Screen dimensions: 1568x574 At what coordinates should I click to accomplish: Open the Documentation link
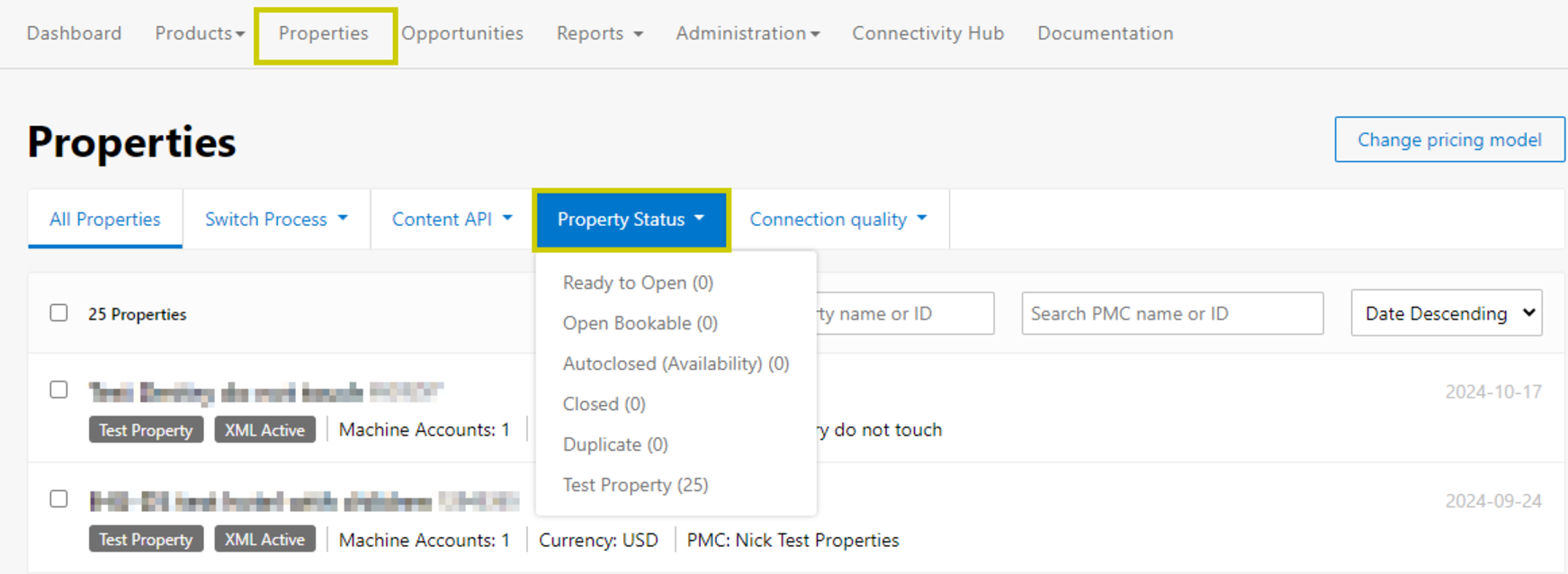click(x=1105, y=33)
